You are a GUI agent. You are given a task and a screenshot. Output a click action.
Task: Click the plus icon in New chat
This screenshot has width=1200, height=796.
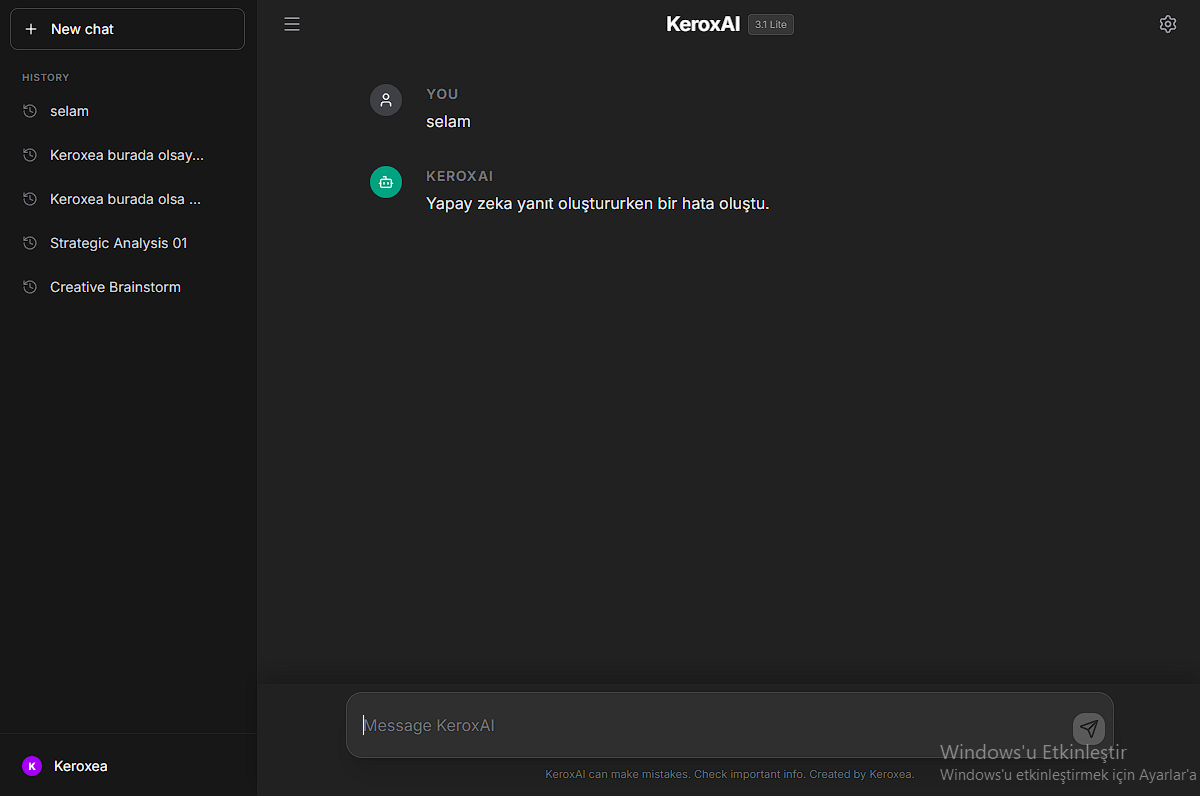31,29
